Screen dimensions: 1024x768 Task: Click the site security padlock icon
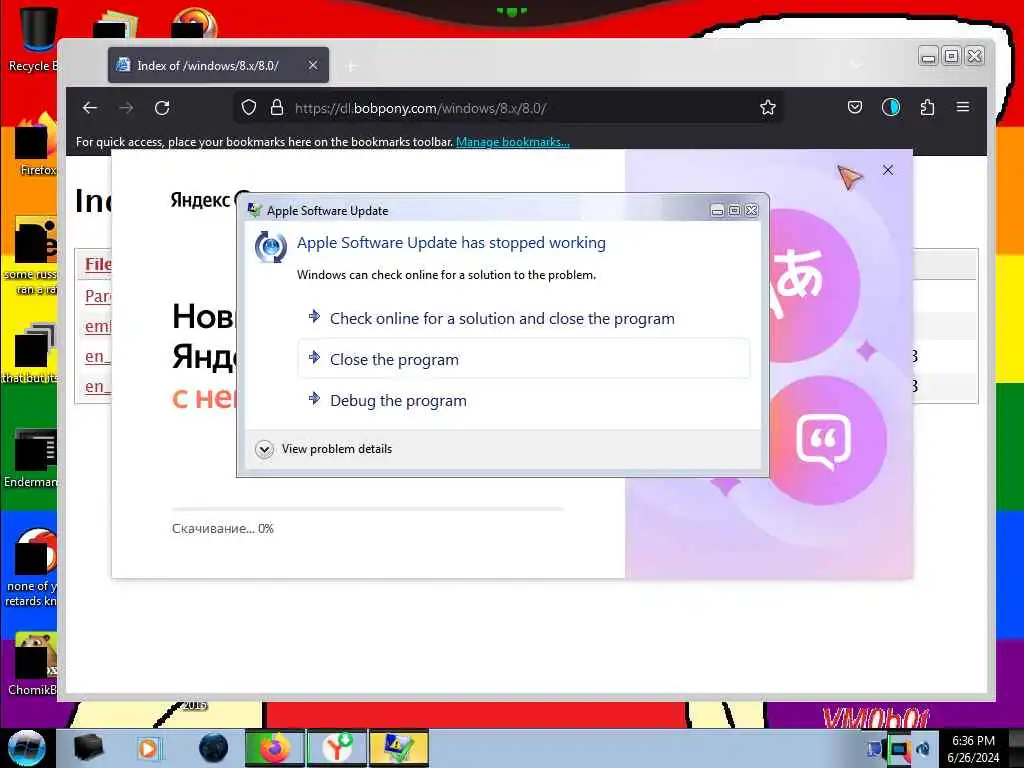[277, 108]
